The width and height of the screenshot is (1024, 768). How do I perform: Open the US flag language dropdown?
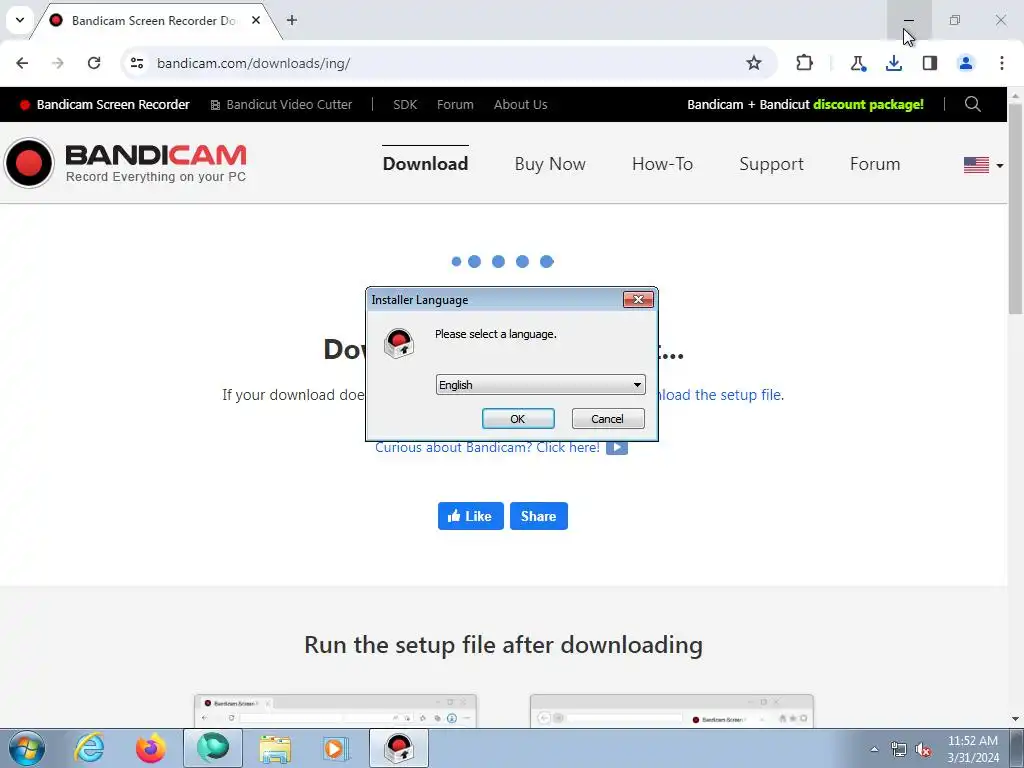tap(983, 165)
